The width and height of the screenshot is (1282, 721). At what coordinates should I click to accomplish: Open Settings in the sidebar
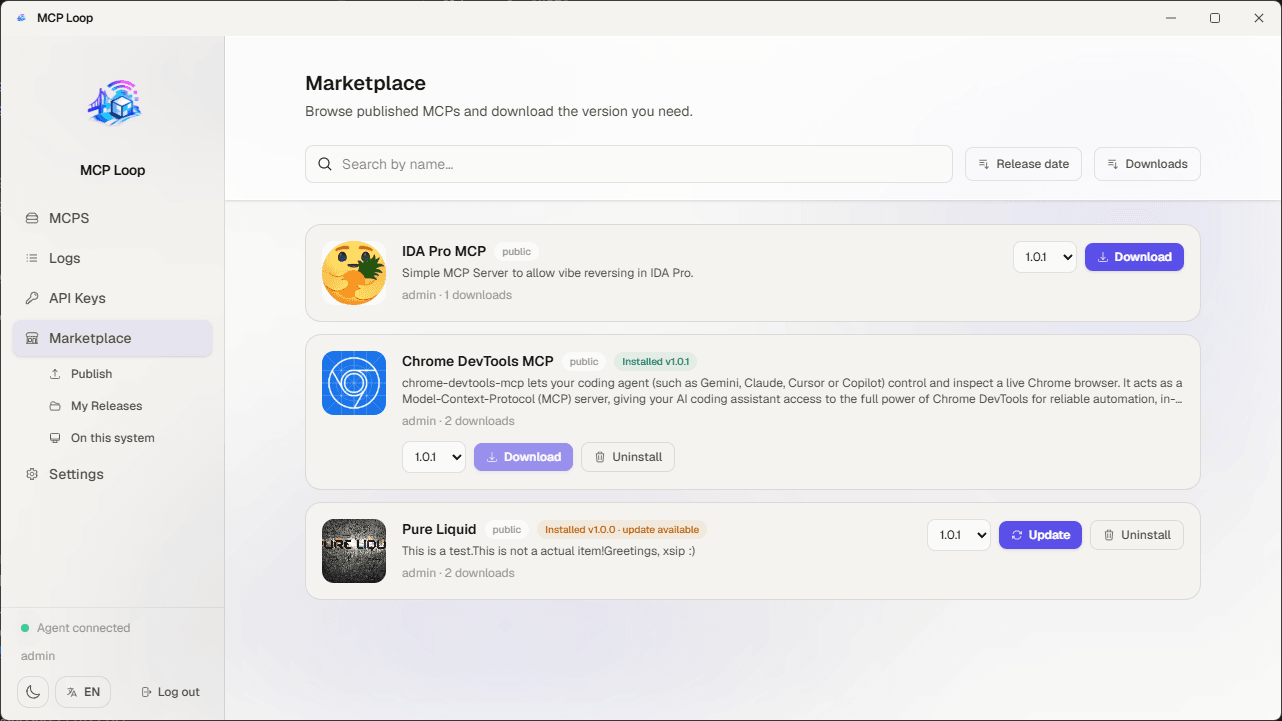[112, 474]
